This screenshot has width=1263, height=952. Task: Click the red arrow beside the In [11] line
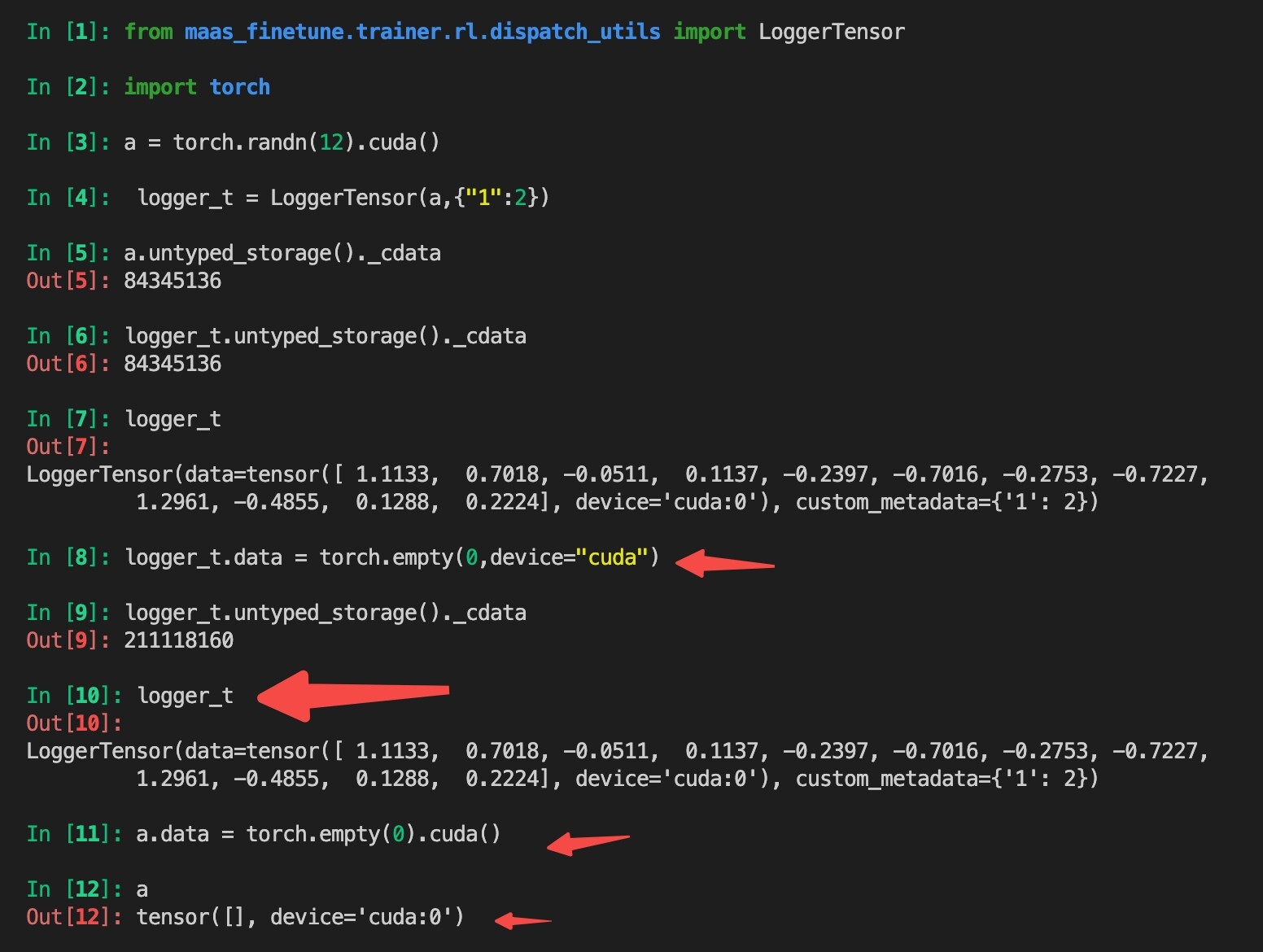coord(588,842)
